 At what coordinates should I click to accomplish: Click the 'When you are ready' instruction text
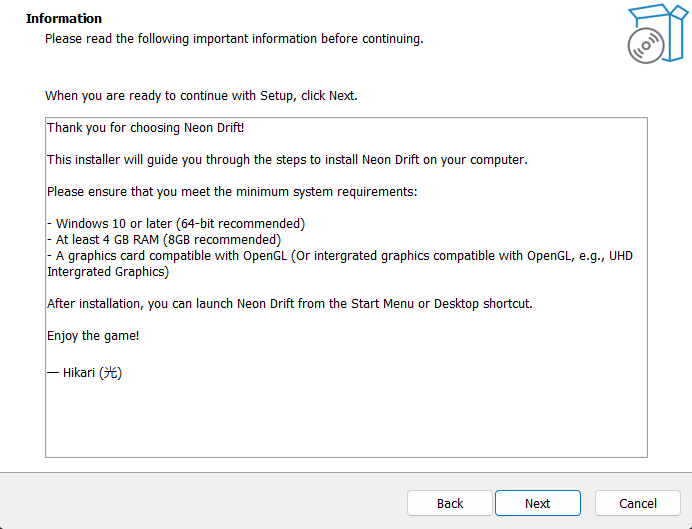pyautogui.click(x=201, y=96)
